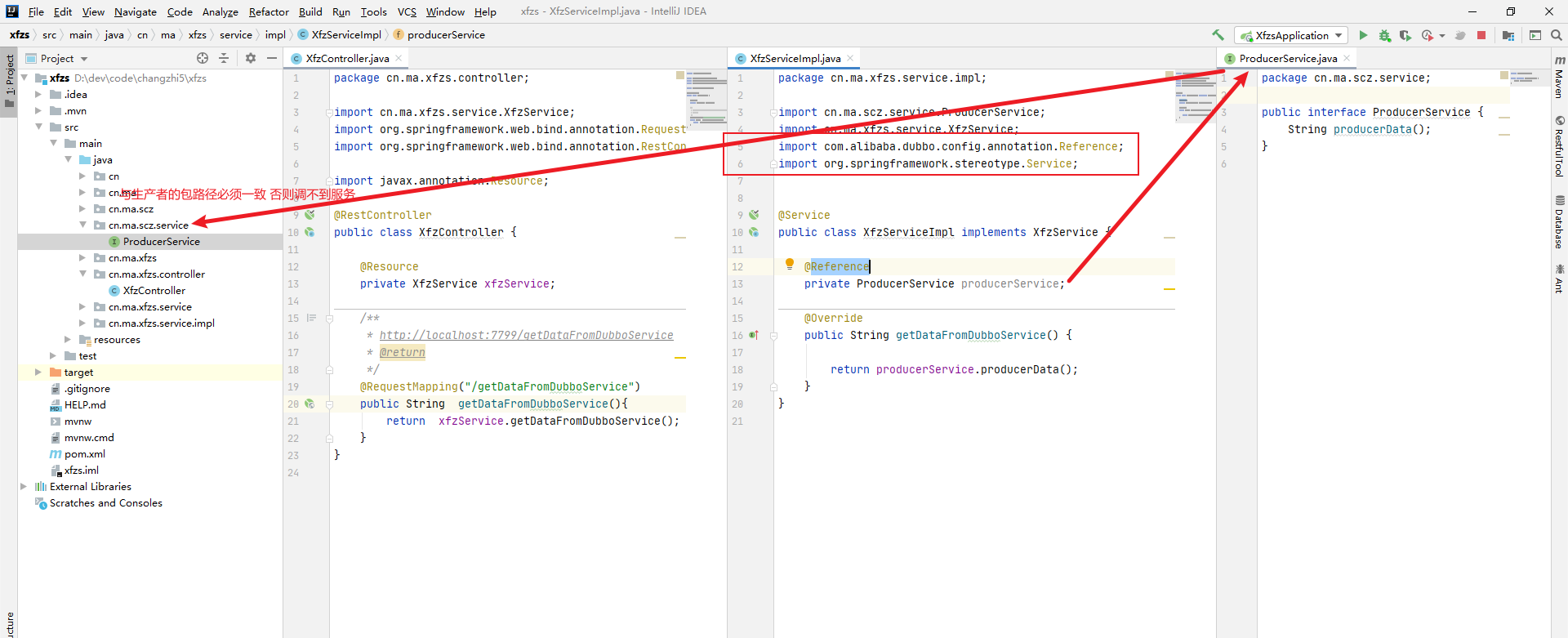Expand the resources folder

tap(68, 340)
